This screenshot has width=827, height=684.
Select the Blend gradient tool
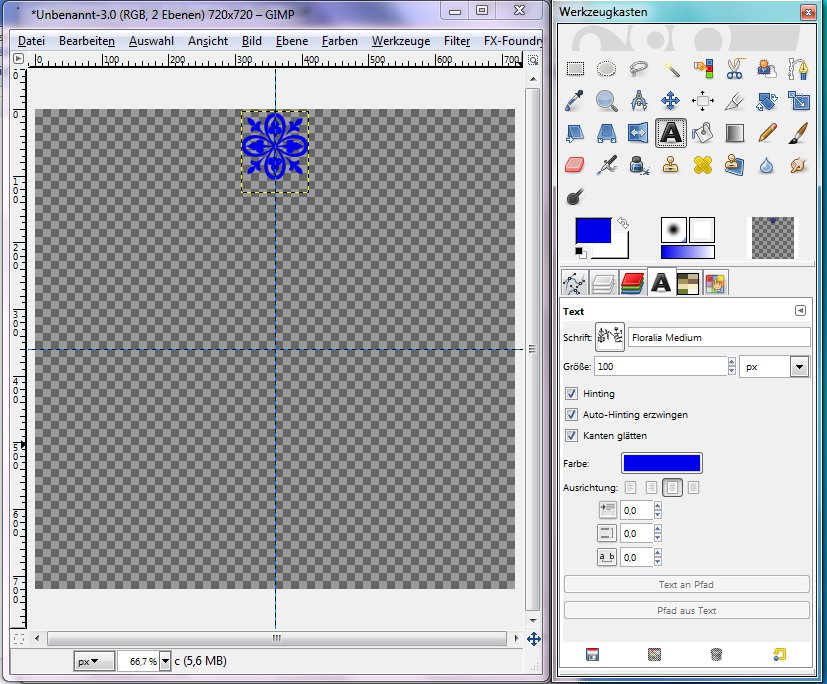click(735, 133)
